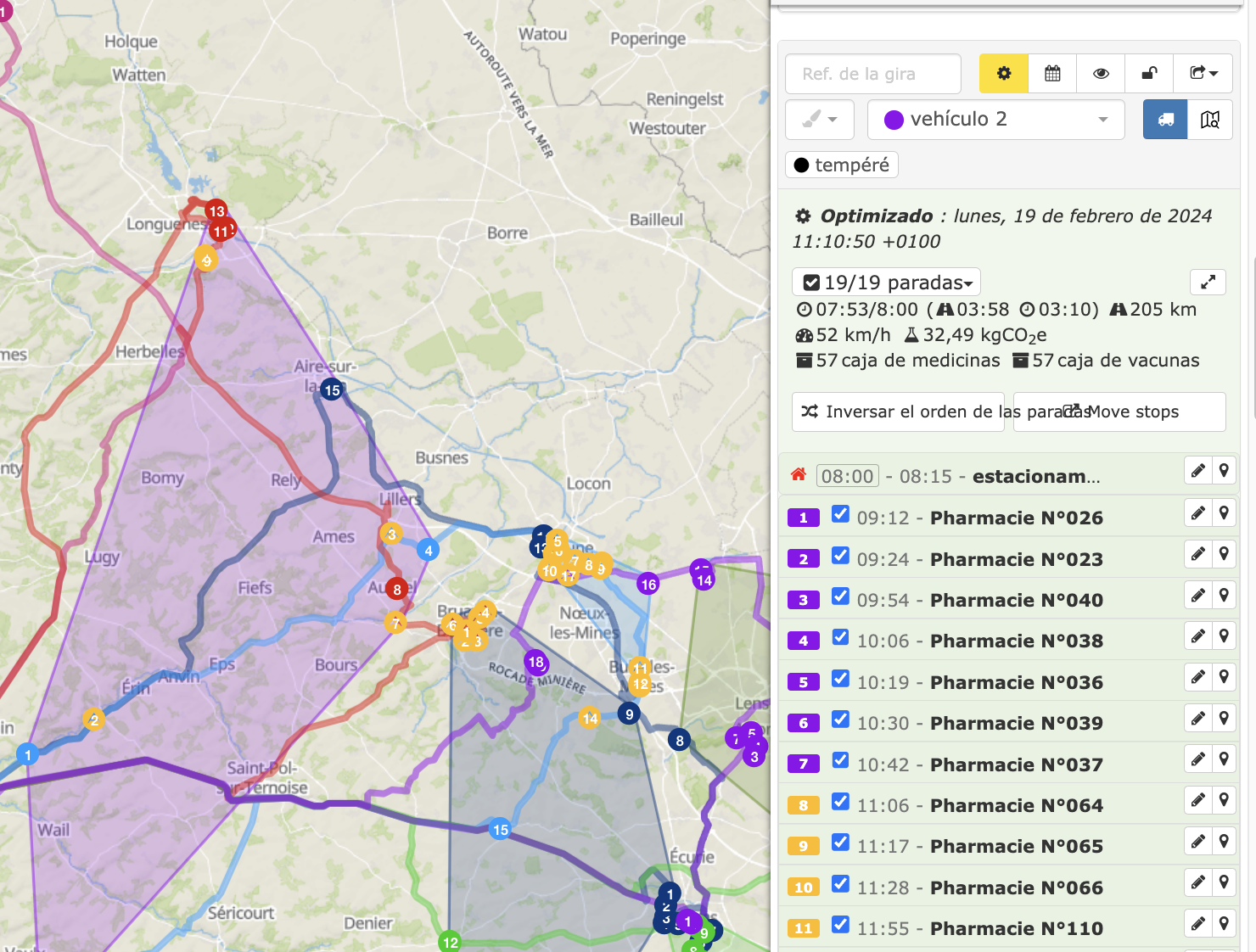This screenshot has width=1256, height=952.
Task: Open the export share dropdown
Action: point(1203,74)
